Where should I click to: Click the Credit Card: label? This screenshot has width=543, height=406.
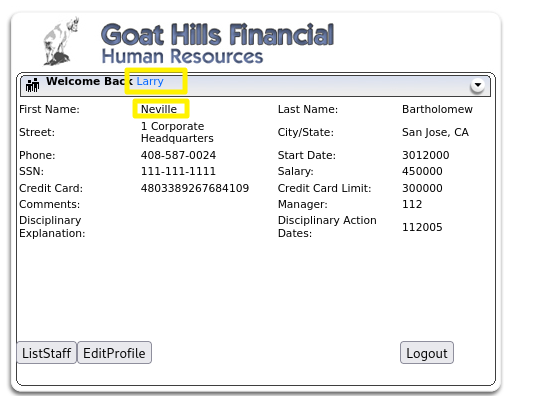[51, 188]
